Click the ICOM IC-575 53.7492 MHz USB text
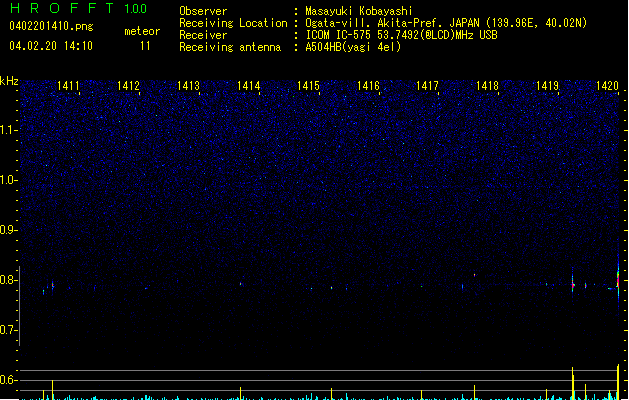 coord(401,35)
